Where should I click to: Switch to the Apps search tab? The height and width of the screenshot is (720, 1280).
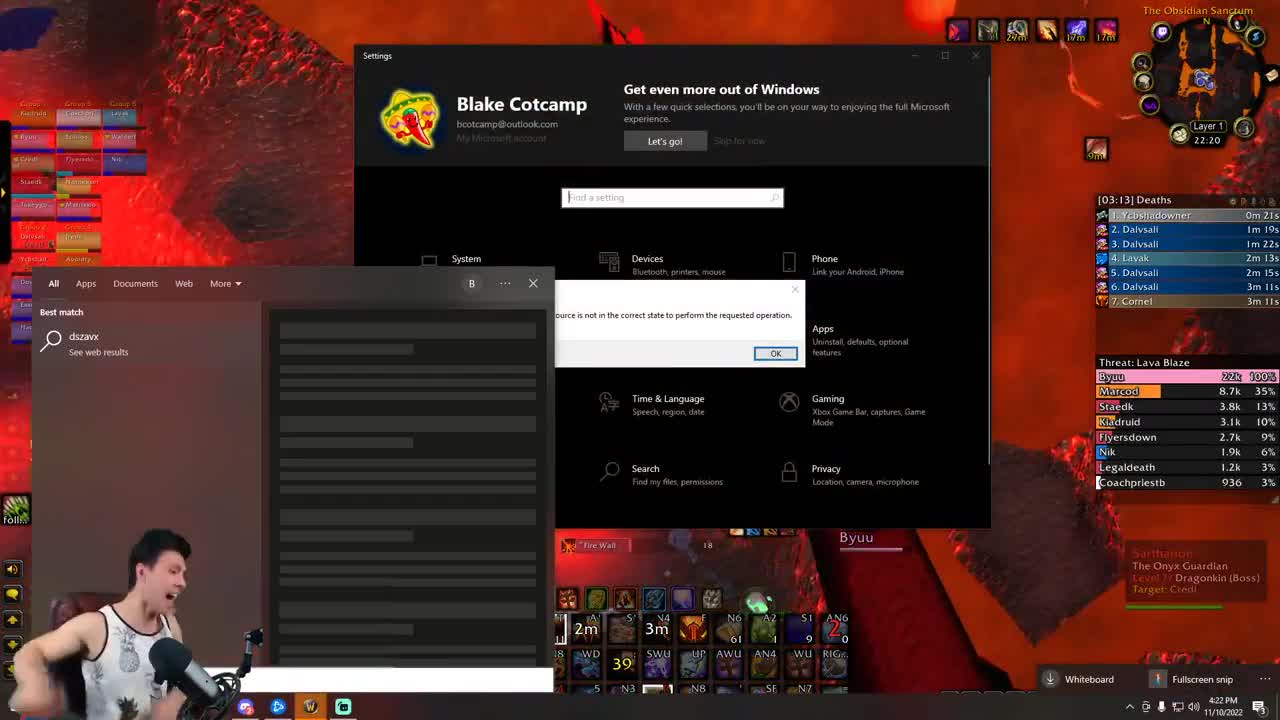86,283
